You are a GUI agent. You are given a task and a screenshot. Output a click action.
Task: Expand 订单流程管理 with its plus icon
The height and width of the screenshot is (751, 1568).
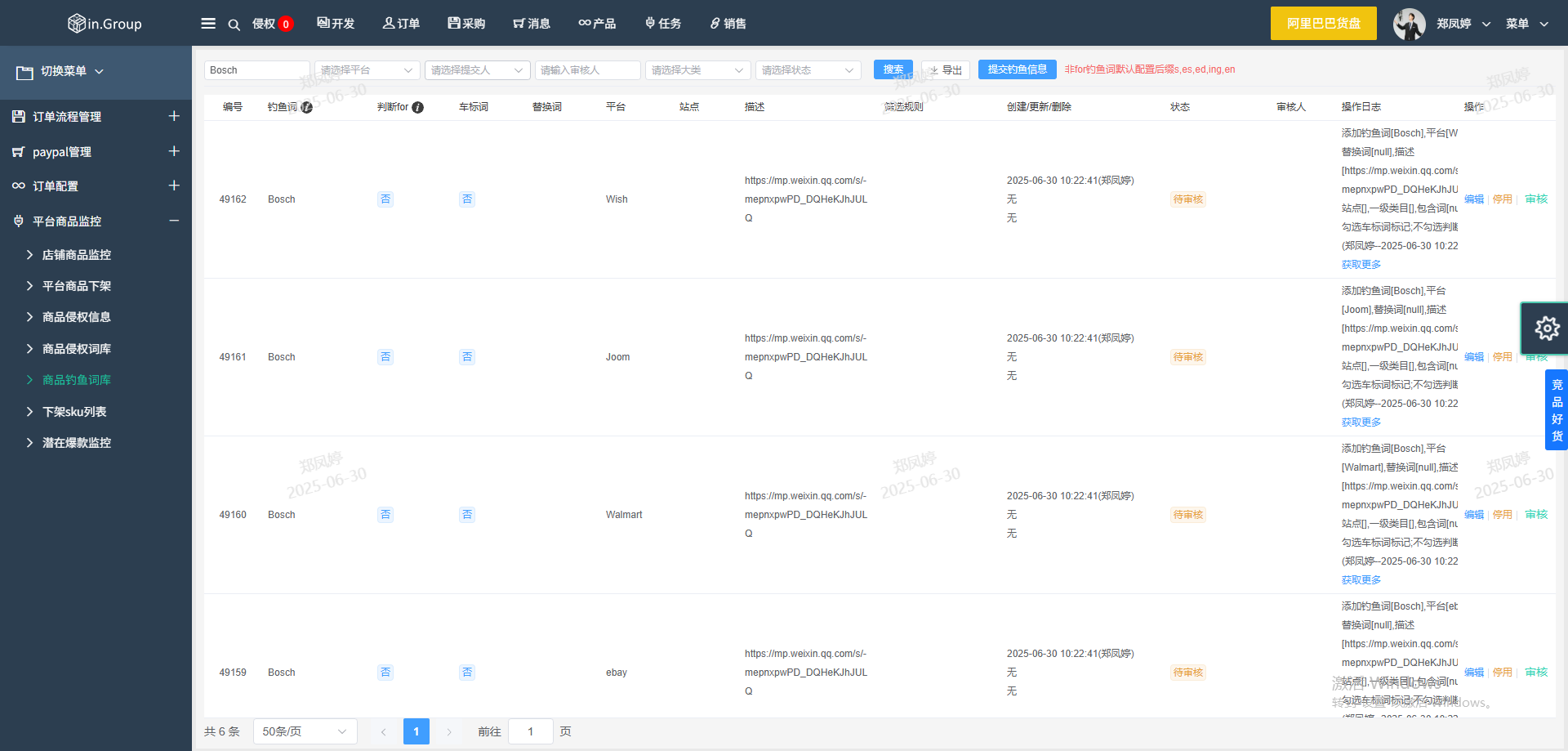[174, 116]
